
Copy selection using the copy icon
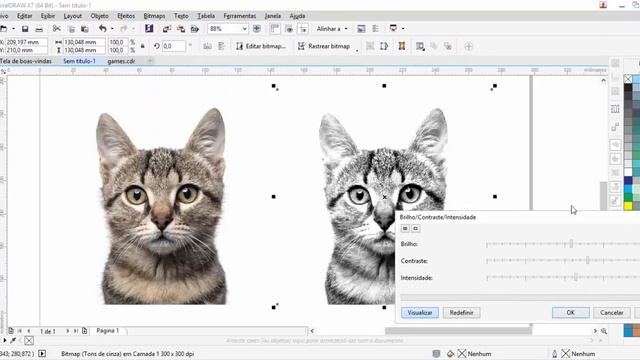pos(71,29)
